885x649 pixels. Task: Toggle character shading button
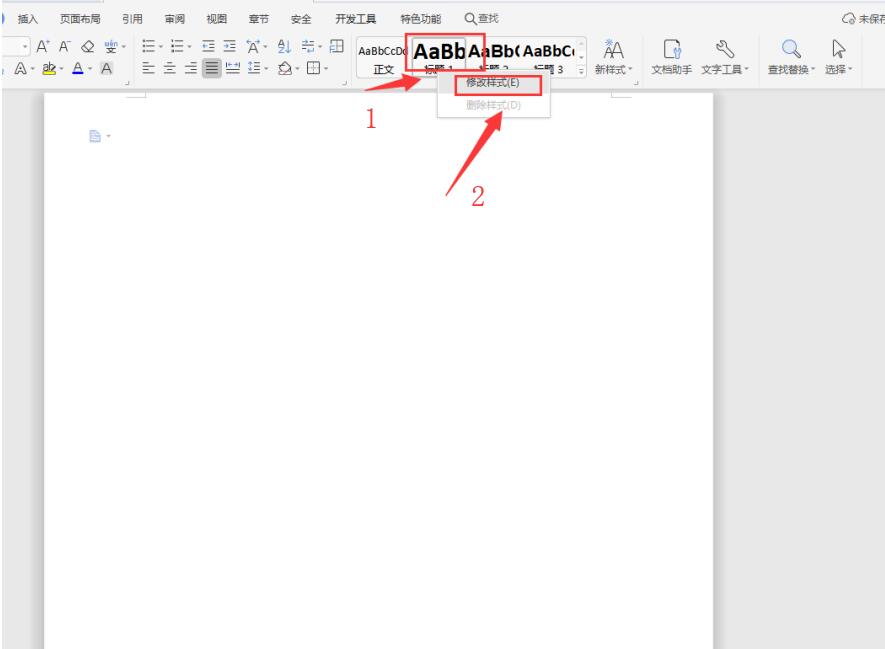click(106, 69)
